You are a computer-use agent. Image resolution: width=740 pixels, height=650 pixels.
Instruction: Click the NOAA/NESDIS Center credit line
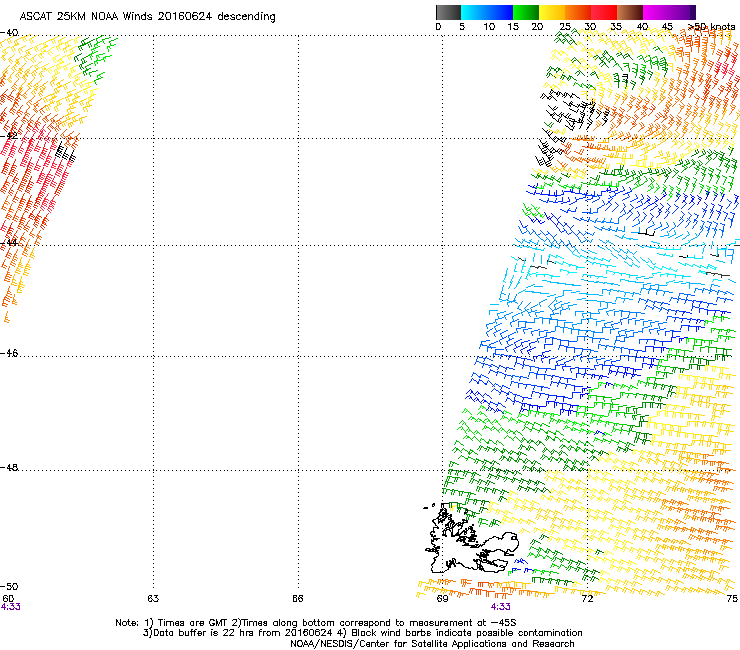[432, 644]
